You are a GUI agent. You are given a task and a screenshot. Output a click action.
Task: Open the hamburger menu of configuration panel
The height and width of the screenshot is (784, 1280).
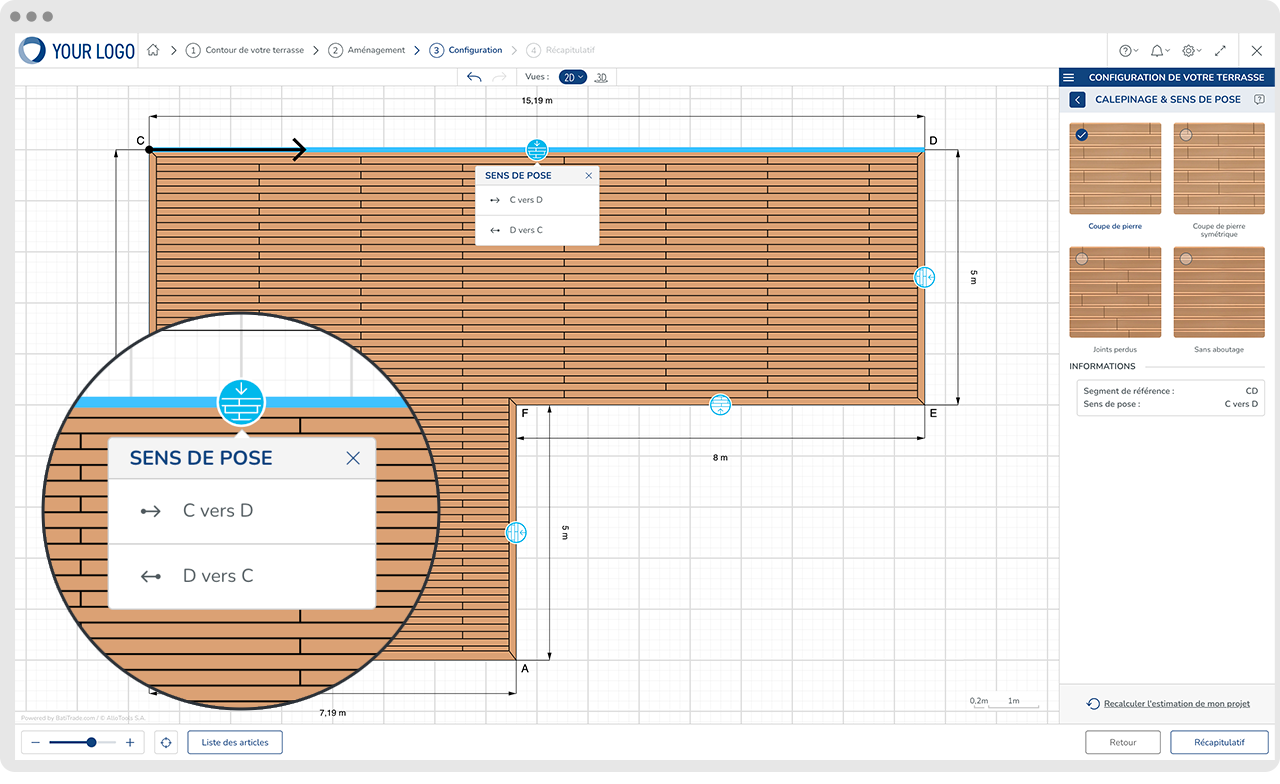coord(1068,77)
